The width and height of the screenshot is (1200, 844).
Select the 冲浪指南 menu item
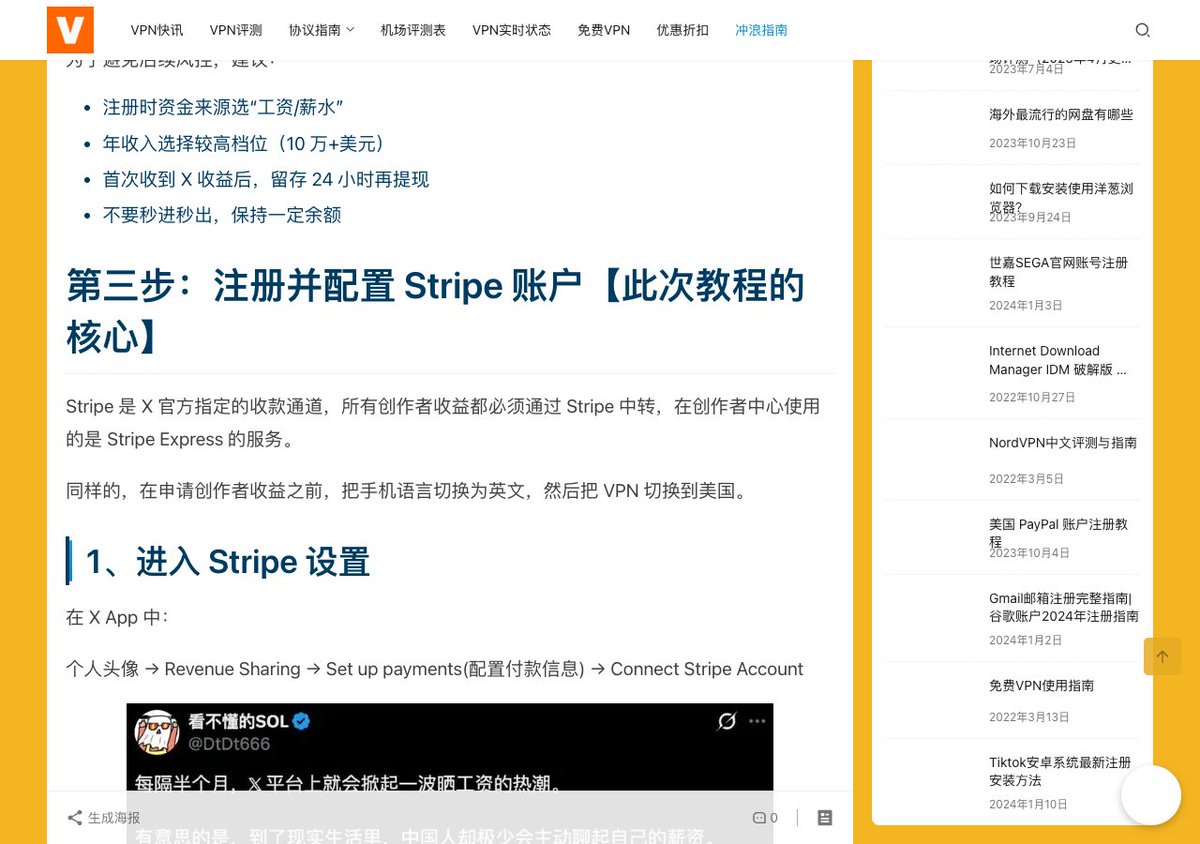(x=761, y=30)
